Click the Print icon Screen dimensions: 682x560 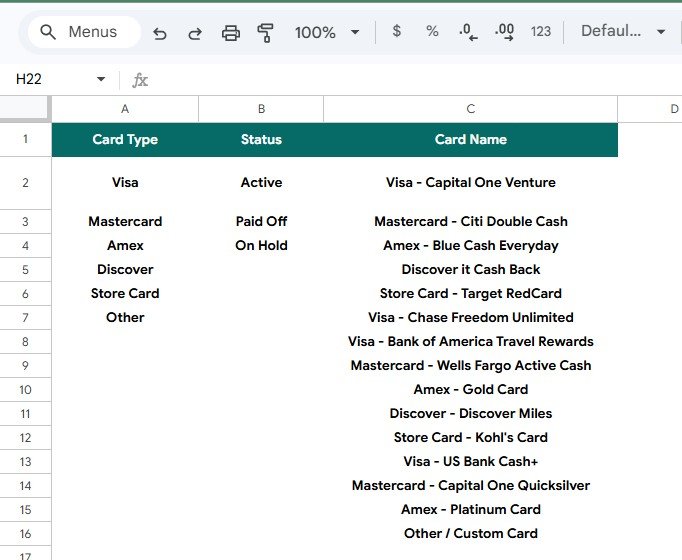point(231,33)
